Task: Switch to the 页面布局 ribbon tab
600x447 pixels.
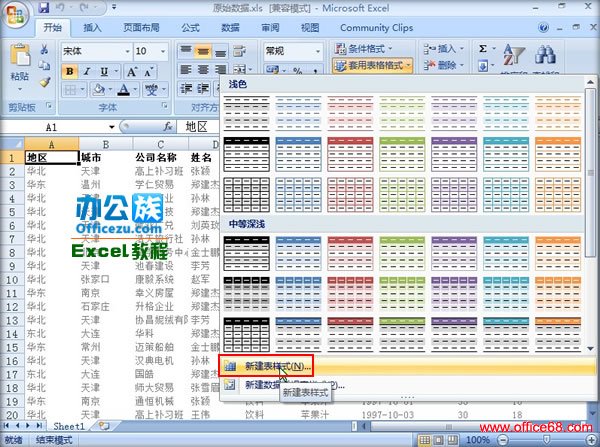Action: coord(141,28)
